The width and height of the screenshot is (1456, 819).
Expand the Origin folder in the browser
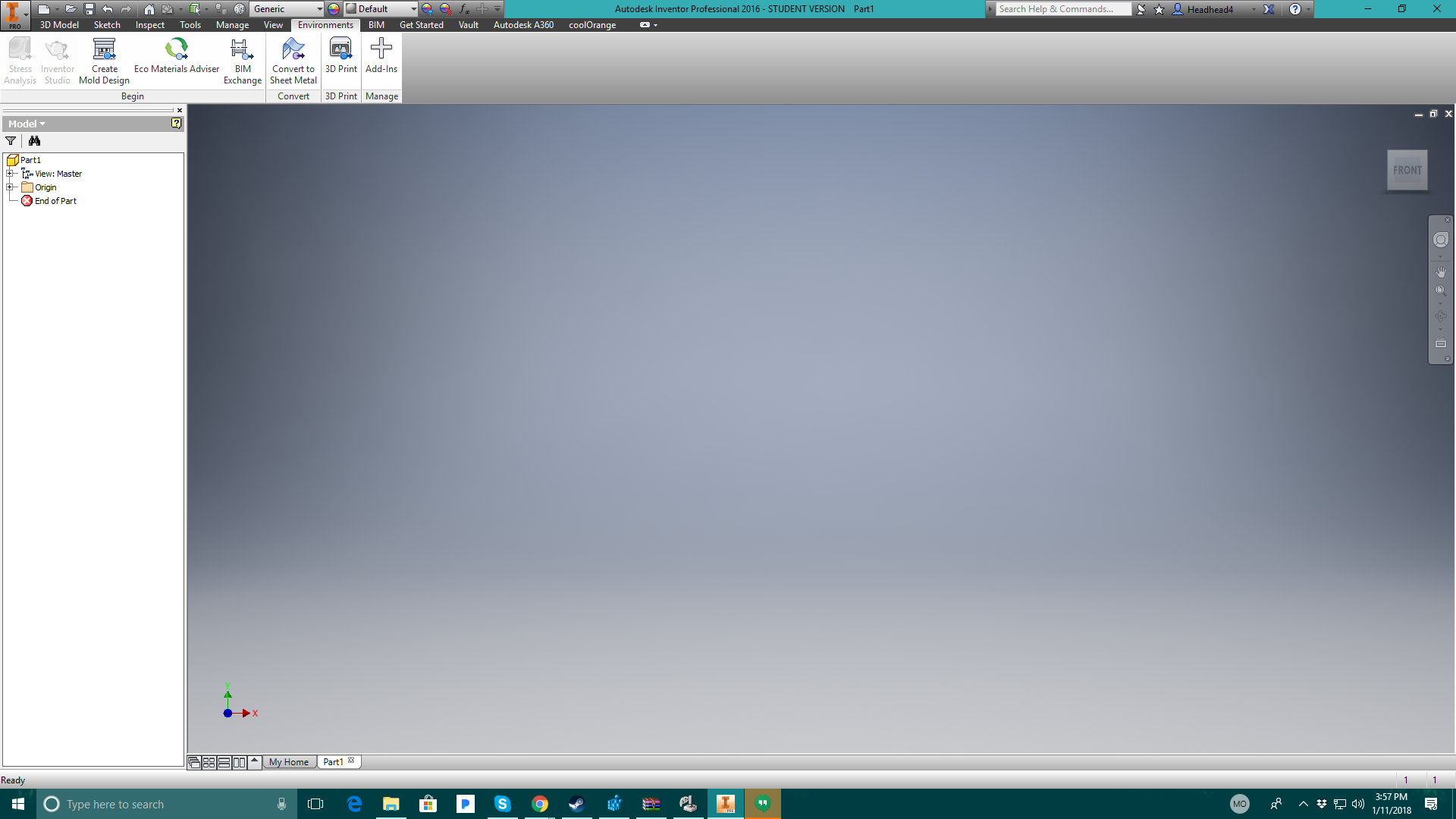click(10, 187)
